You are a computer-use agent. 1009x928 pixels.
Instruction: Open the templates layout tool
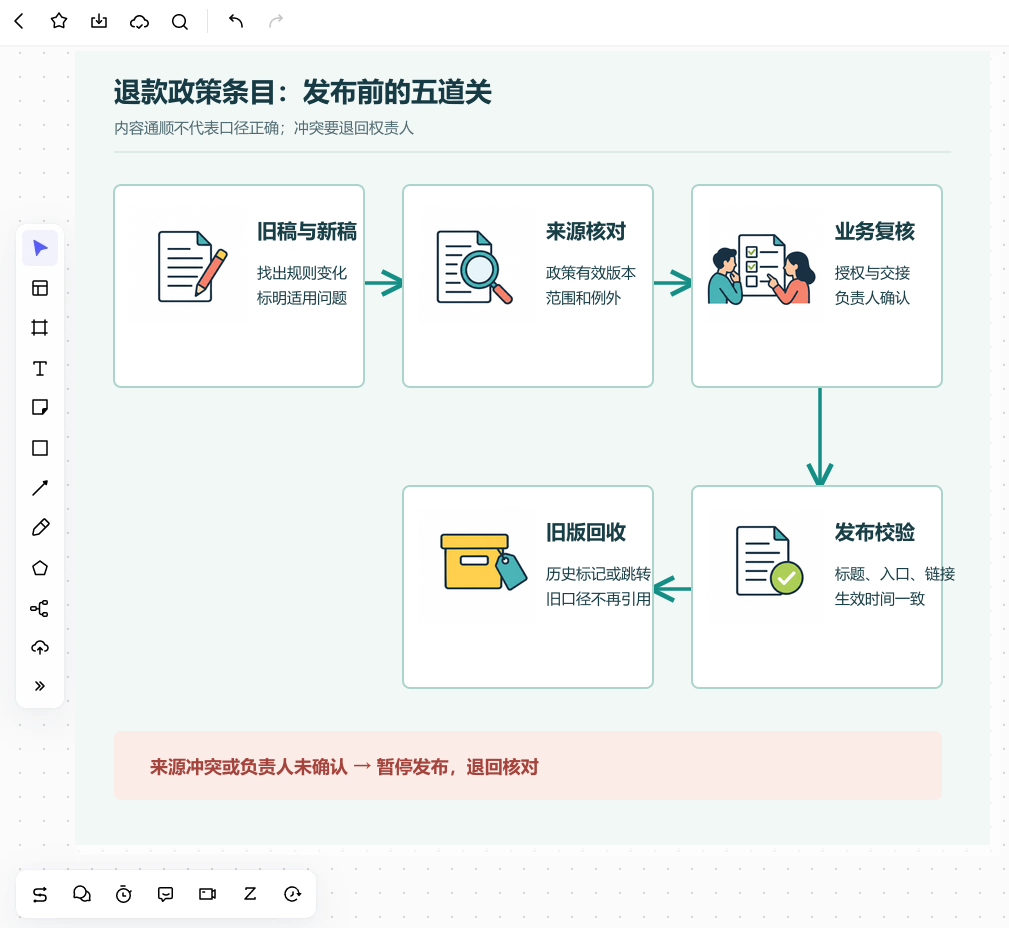click(x=40, y=288)
